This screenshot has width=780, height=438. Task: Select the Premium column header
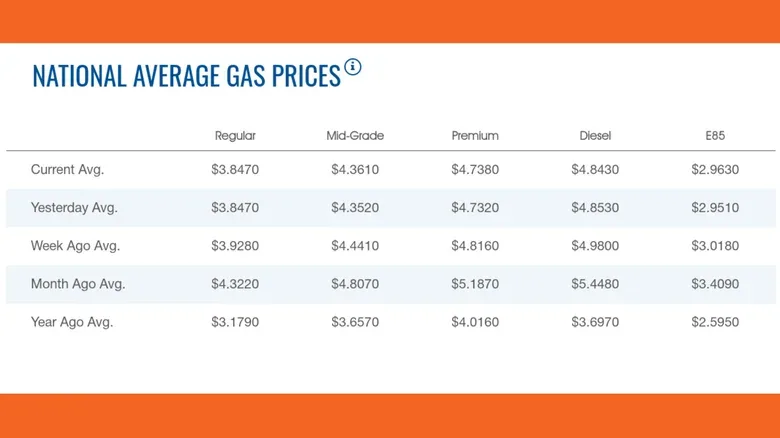[x=475, y=136]
